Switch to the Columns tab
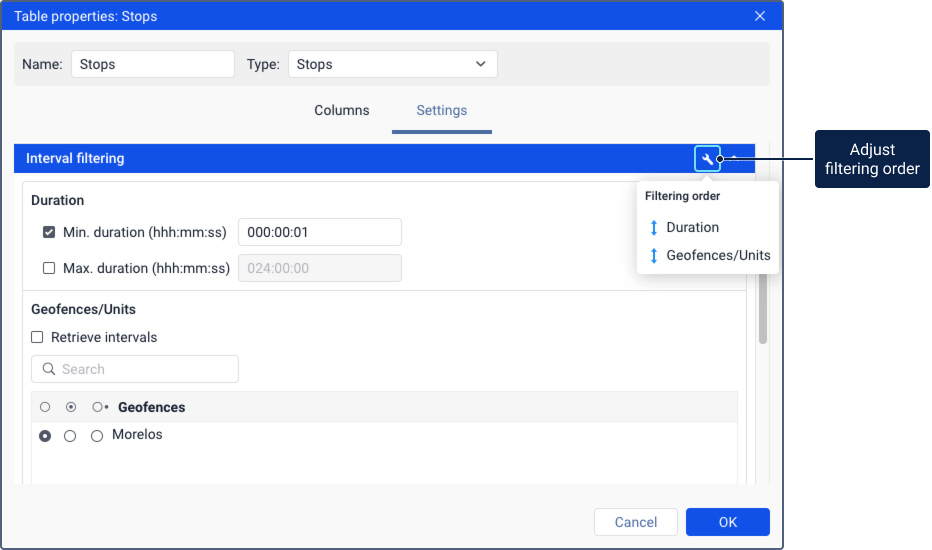The image size is (932, 550). (x=342, y=110)
